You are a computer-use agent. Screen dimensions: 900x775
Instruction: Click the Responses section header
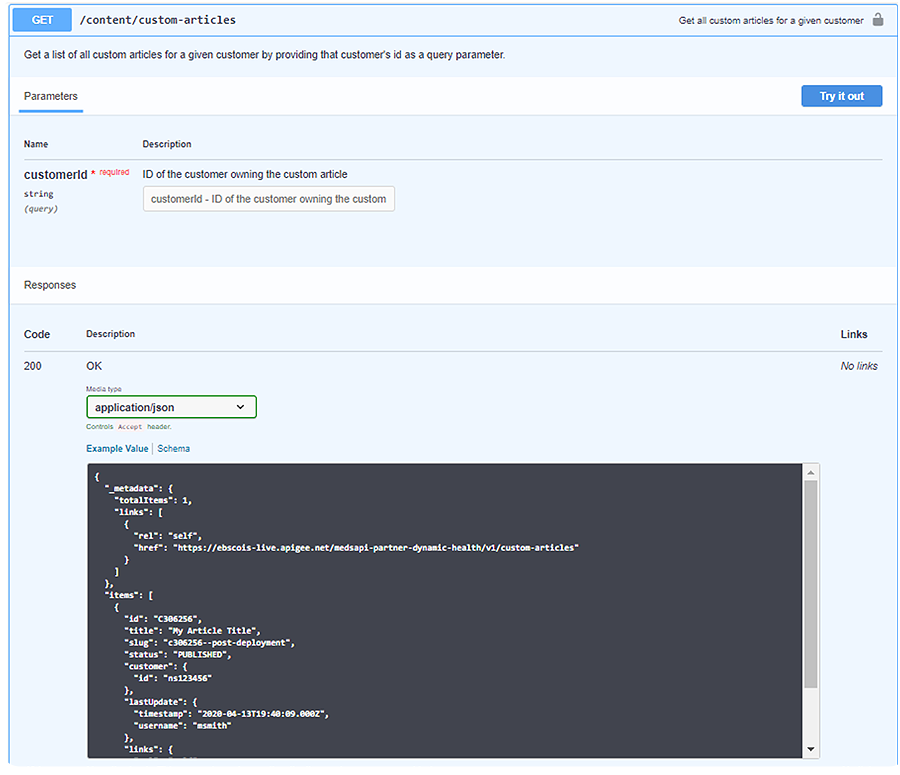pyautogui.click(x=50, y=285)
